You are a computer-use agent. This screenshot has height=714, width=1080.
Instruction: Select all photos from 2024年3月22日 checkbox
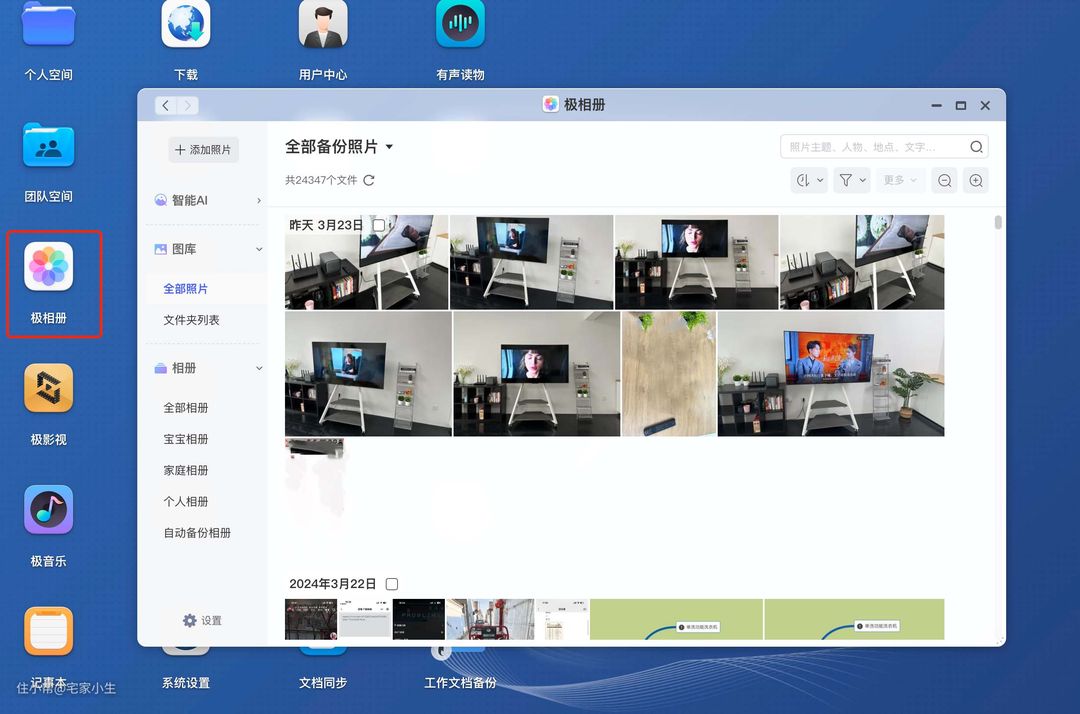click(392, 584)
